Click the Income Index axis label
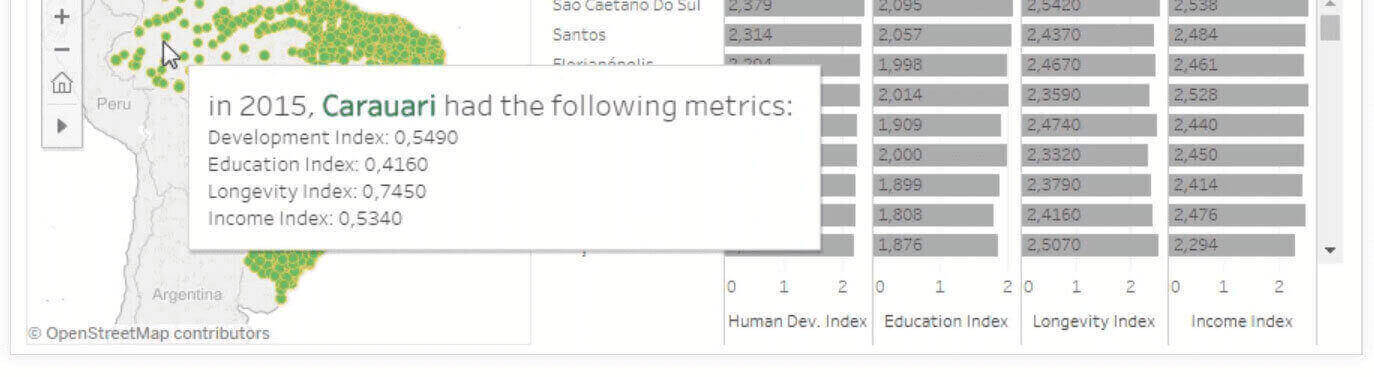 (1242, 321)
